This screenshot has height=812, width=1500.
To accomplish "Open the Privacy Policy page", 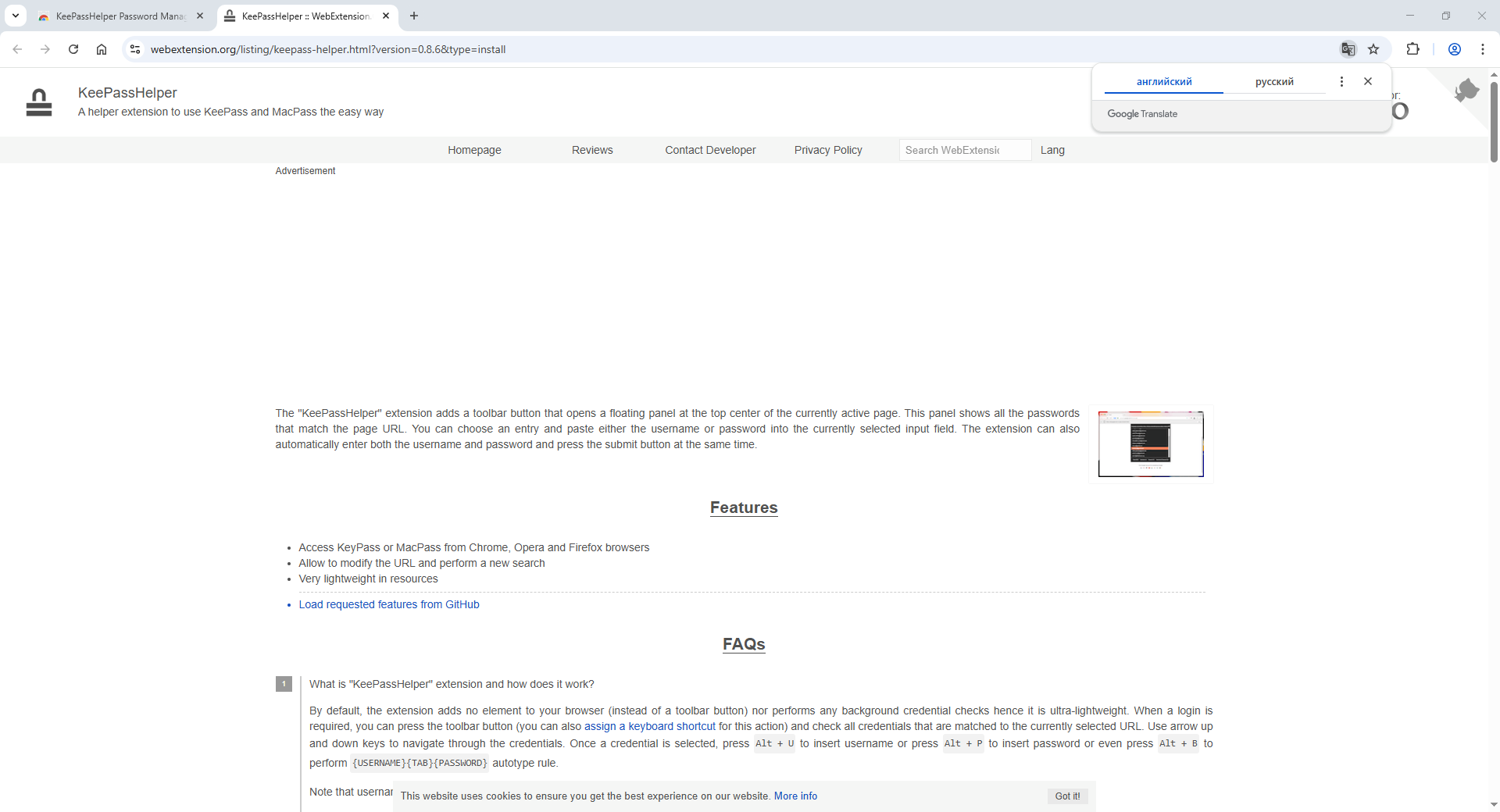I will point(827,150).
